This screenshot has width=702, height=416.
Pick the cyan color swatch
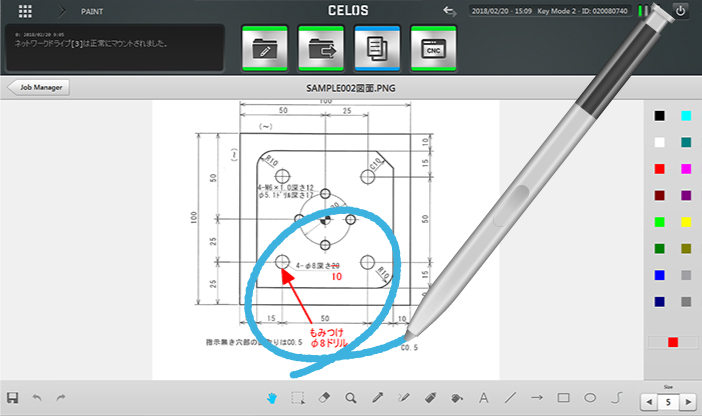pos(686,116)
